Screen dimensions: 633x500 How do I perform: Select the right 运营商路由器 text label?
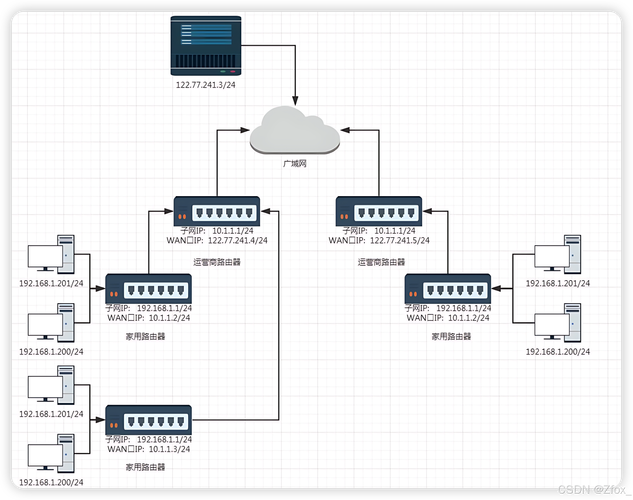pyautogui.click(x=384, y=263)
